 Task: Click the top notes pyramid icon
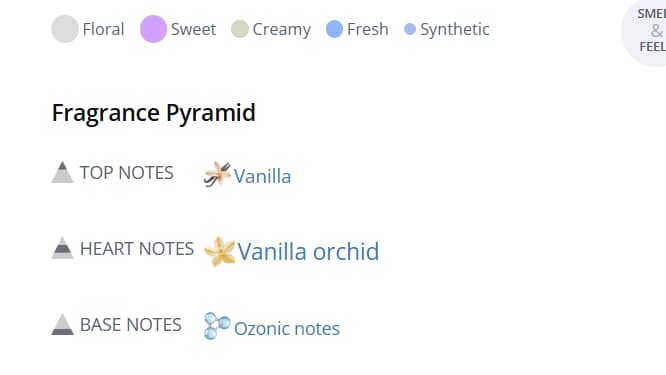point(62,172)
